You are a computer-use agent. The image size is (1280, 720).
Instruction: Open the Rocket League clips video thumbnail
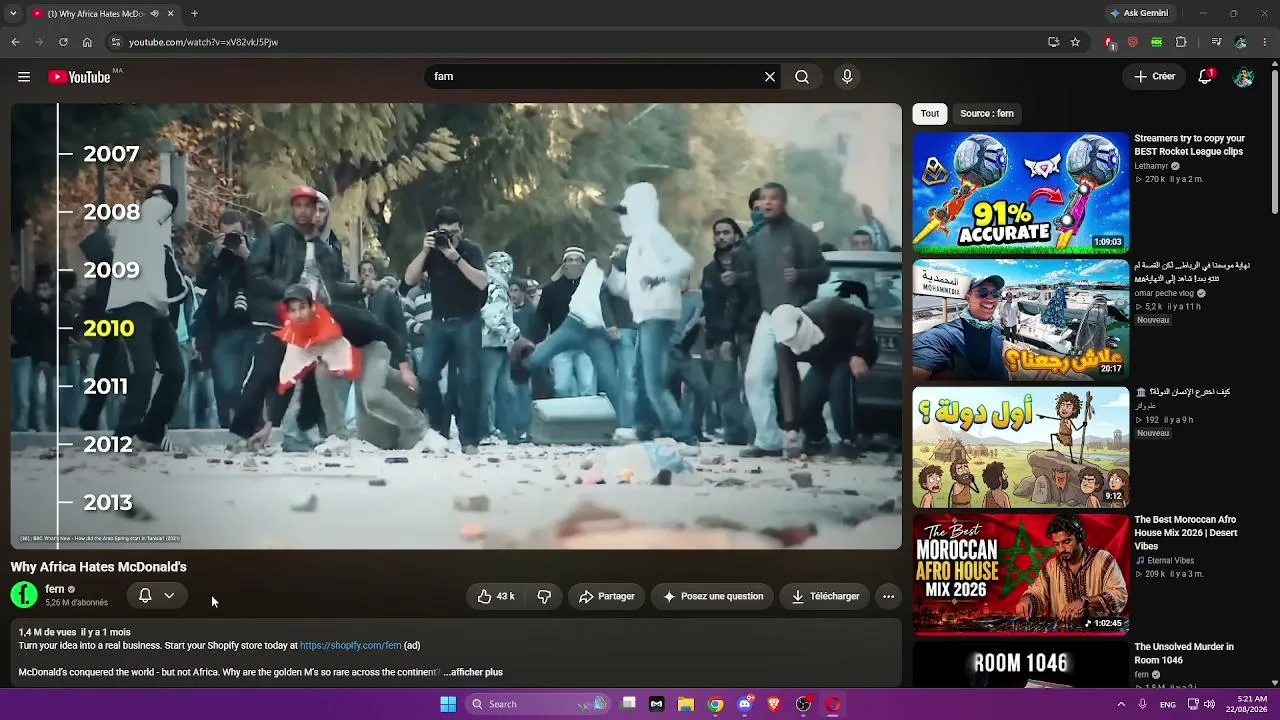[x=1021, y=193]
